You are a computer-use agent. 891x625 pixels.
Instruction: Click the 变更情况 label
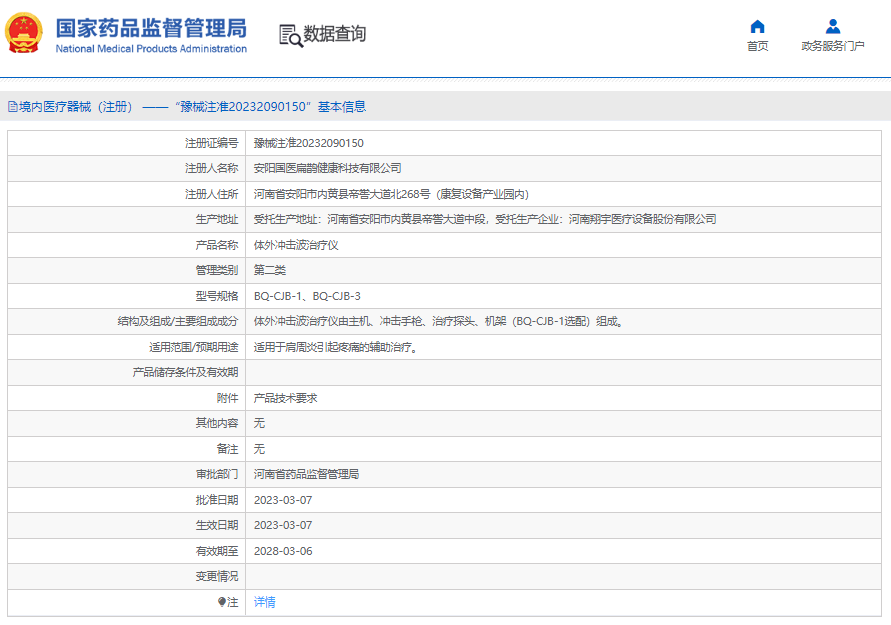[x=217, y=577]
